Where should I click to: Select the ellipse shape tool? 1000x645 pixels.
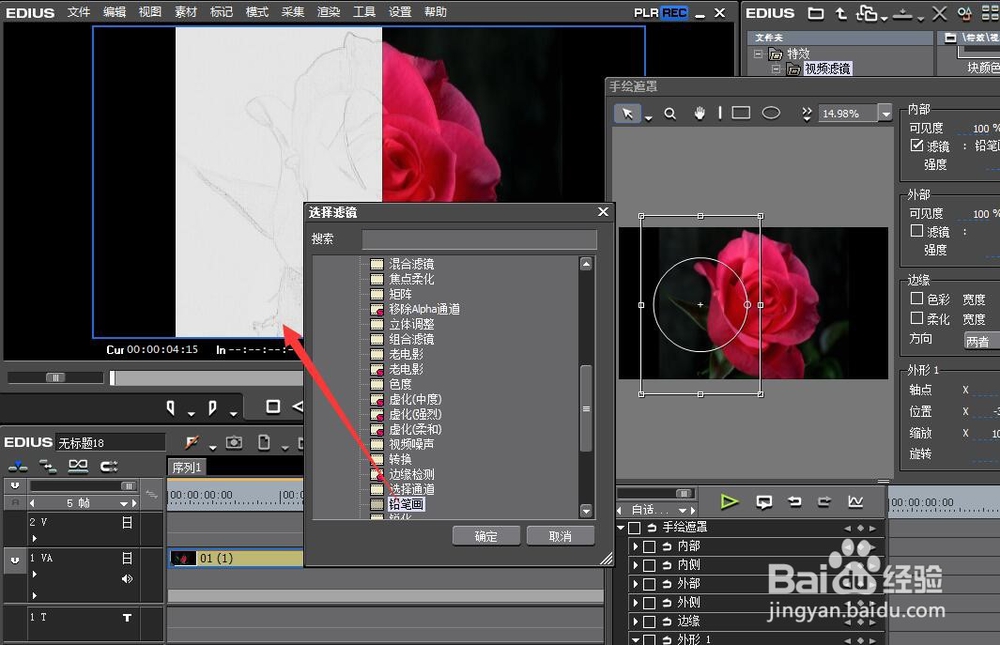coord(771,113)
